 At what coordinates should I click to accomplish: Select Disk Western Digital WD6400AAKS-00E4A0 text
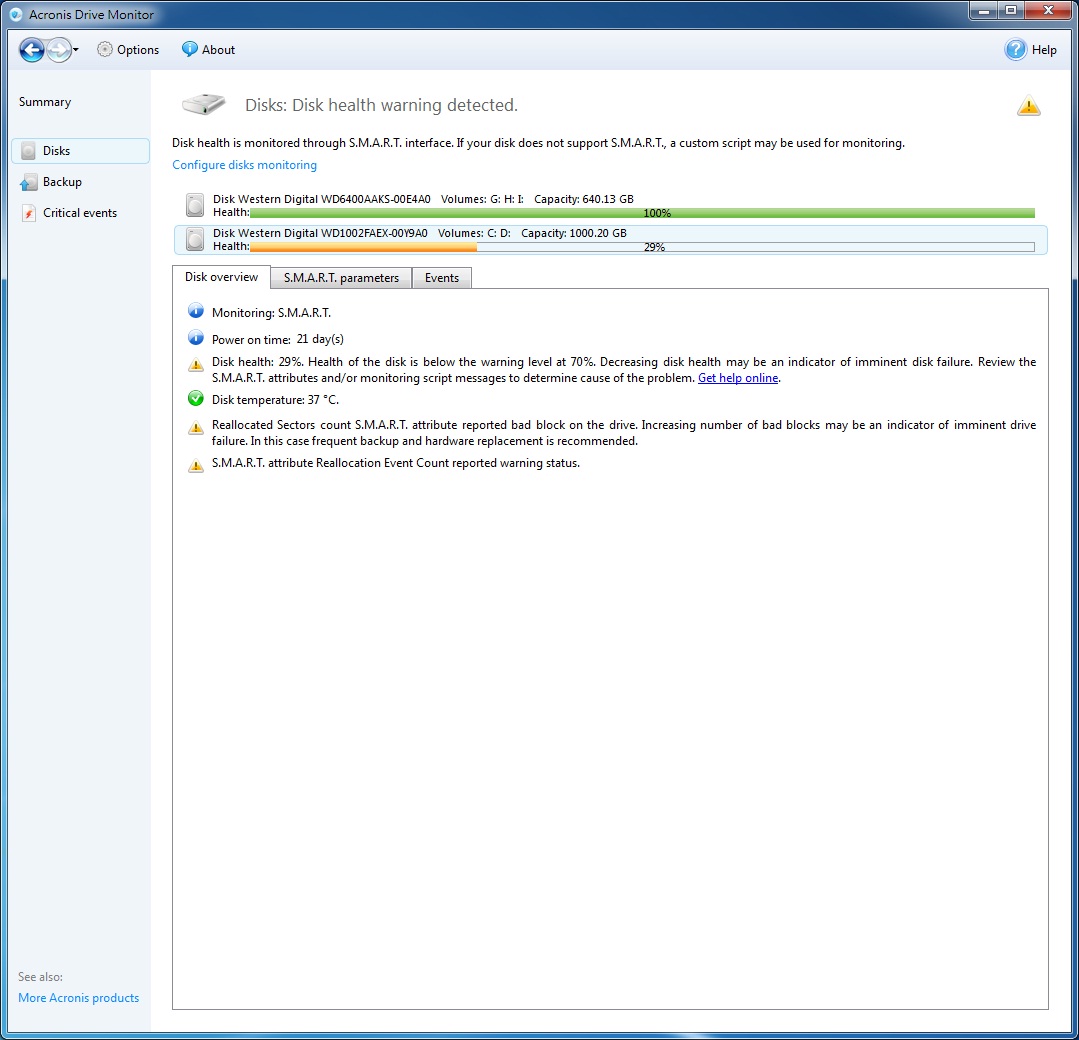pos(321,199)
